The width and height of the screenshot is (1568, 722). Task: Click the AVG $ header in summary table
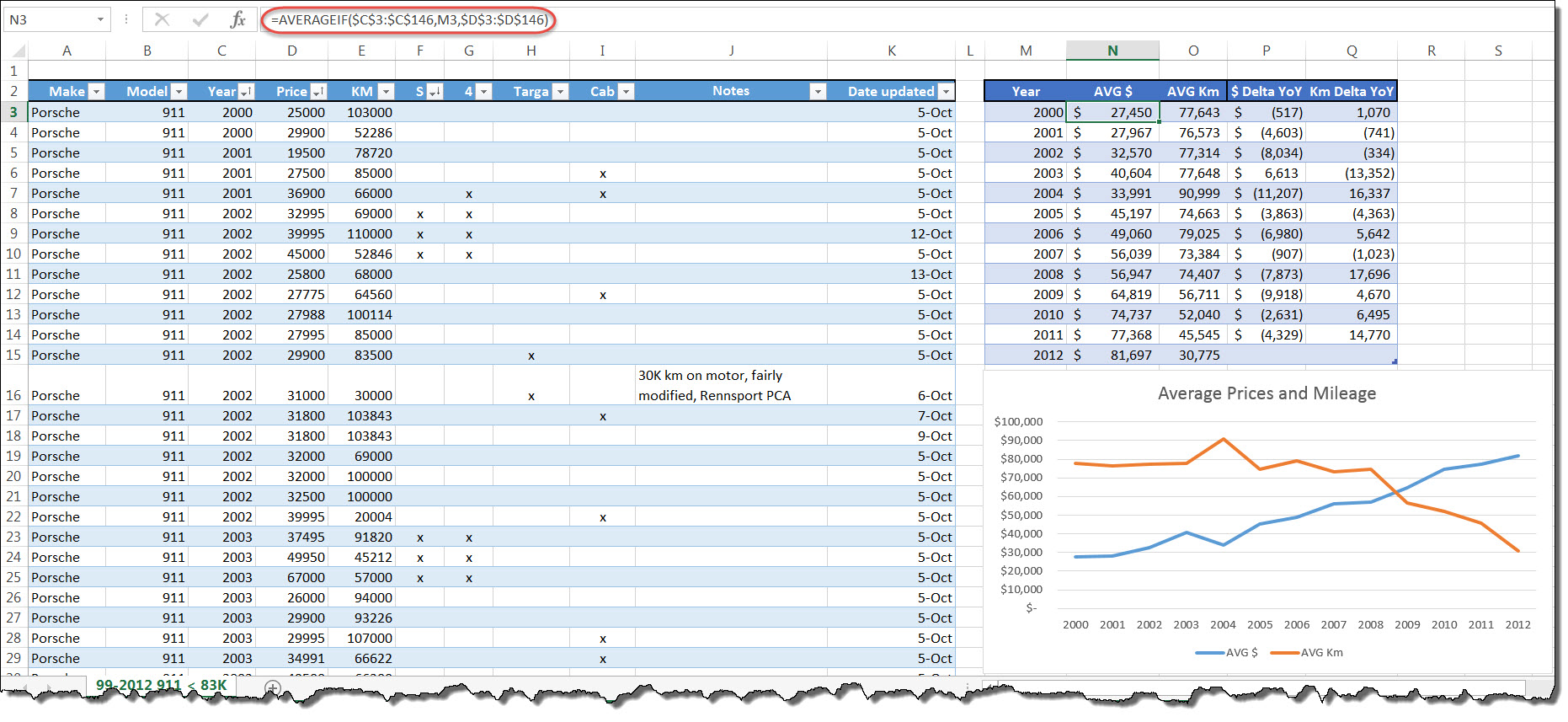coord(1112,91)
